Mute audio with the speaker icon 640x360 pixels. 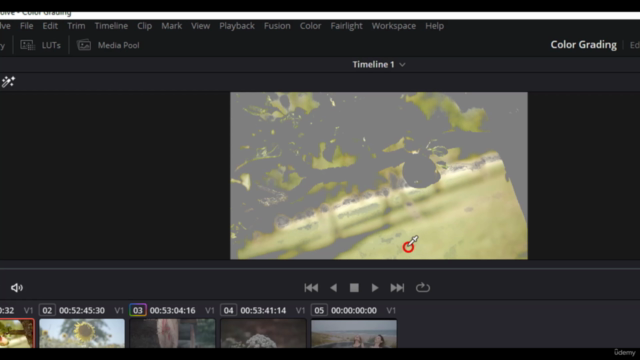tap(17, 288)
